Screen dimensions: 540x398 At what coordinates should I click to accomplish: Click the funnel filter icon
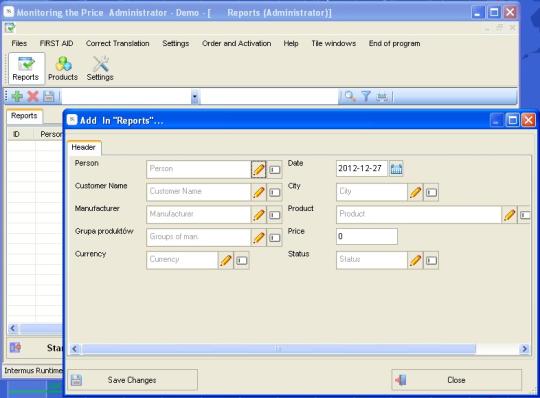pyautogui.click(x=366, y=97)
